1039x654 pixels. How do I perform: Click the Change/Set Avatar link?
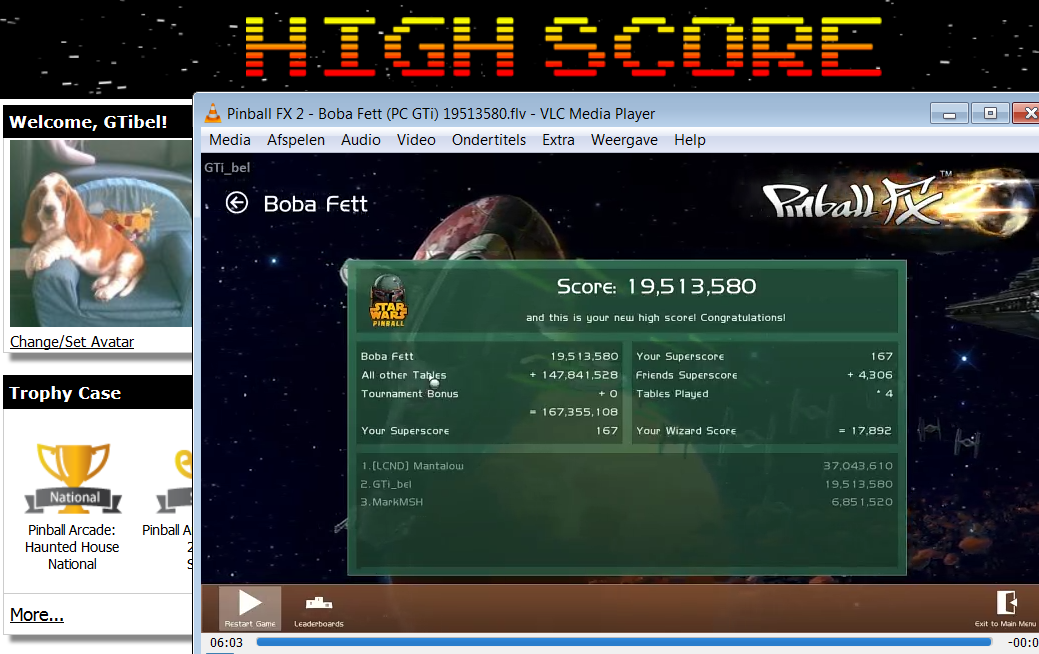[x=72, y=342]
